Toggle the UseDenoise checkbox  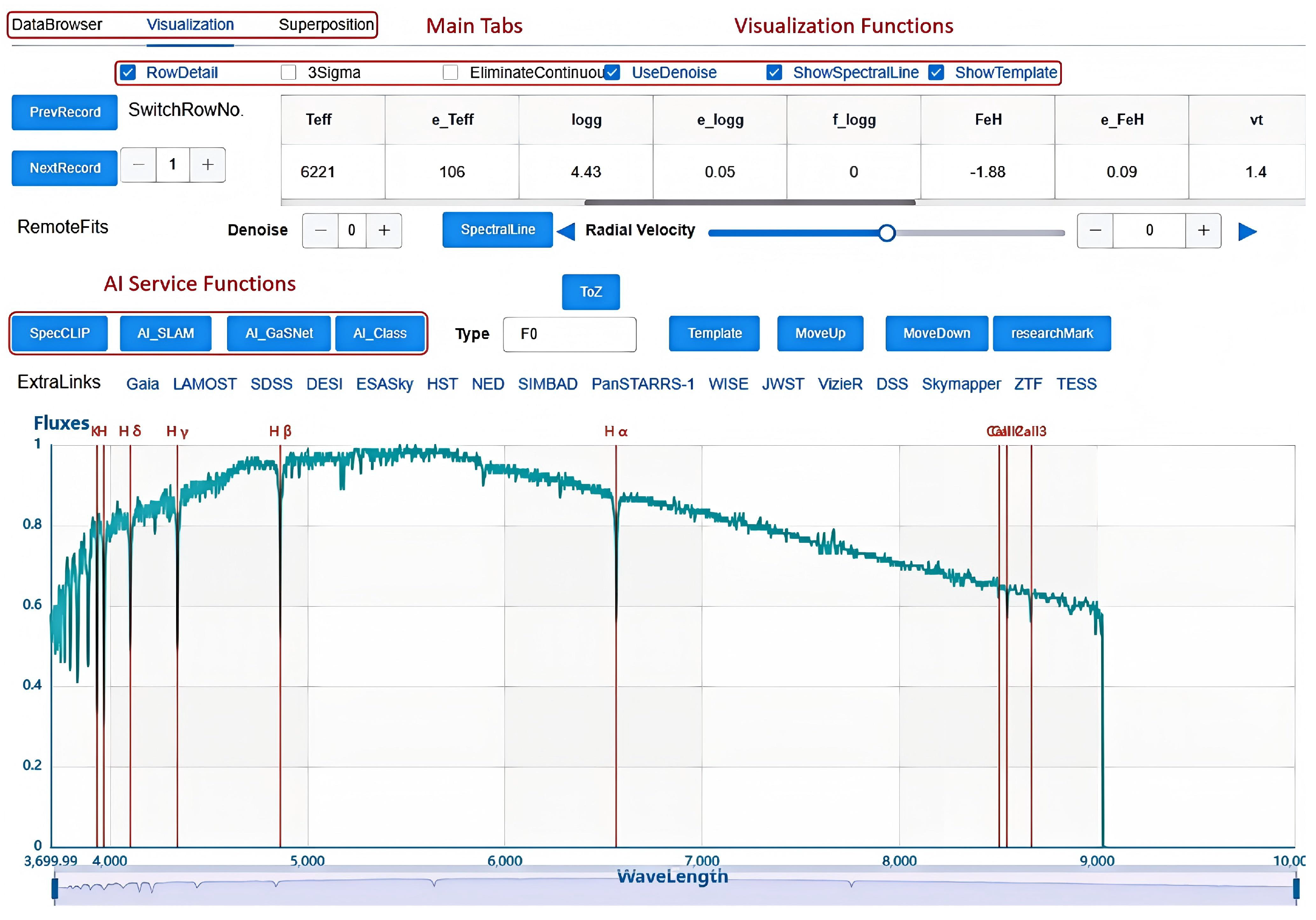(x=612, y=73)
